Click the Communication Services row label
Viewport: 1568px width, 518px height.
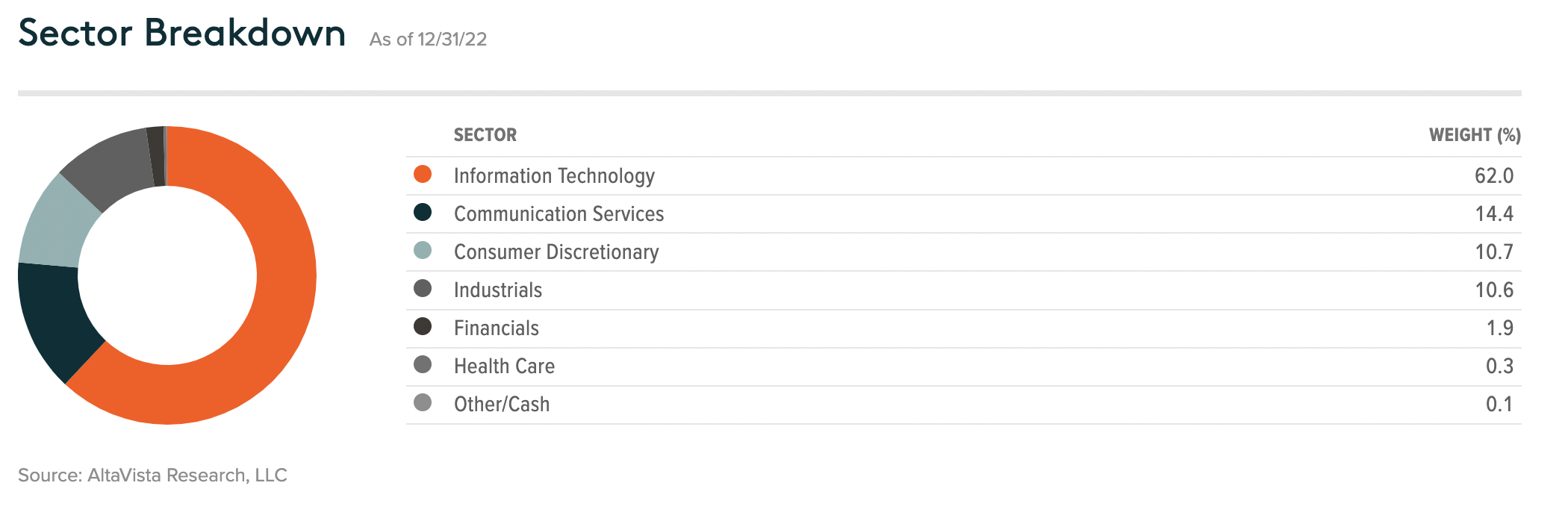coord(559,213)
